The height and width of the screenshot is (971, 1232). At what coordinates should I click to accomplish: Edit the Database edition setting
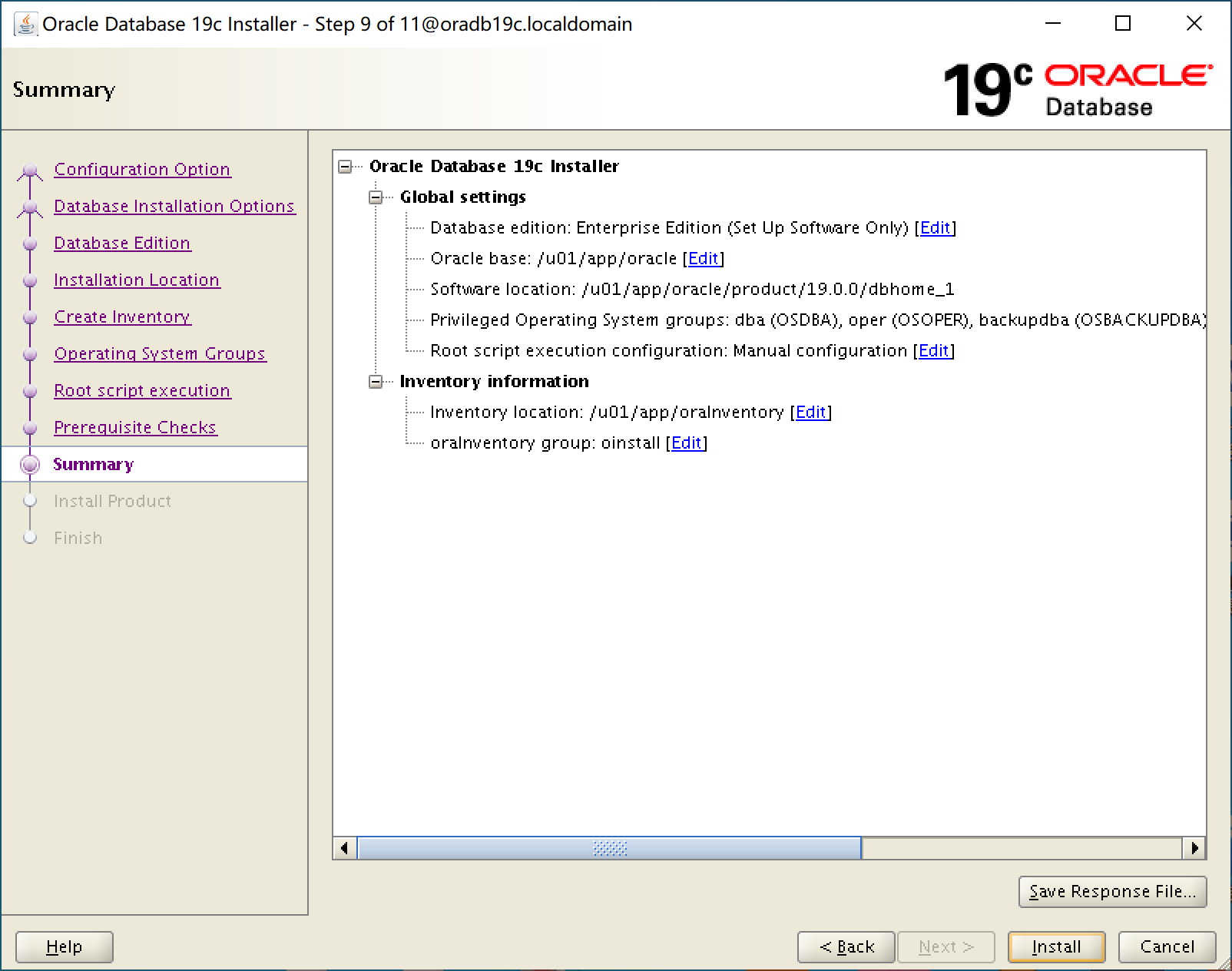pos(935,228)
